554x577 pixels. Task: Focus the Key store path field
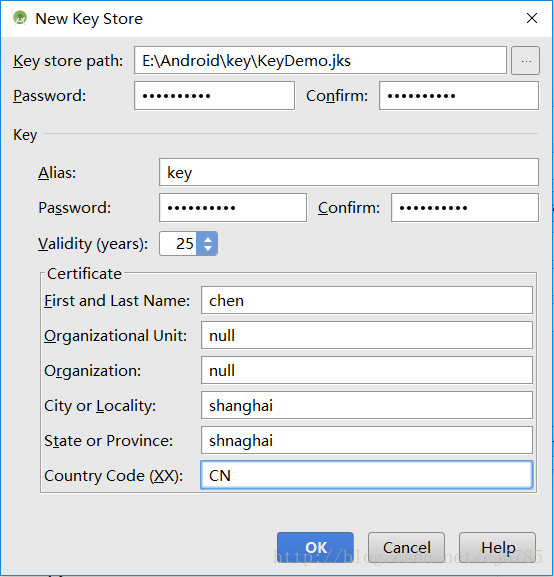(x=320, y=60)
